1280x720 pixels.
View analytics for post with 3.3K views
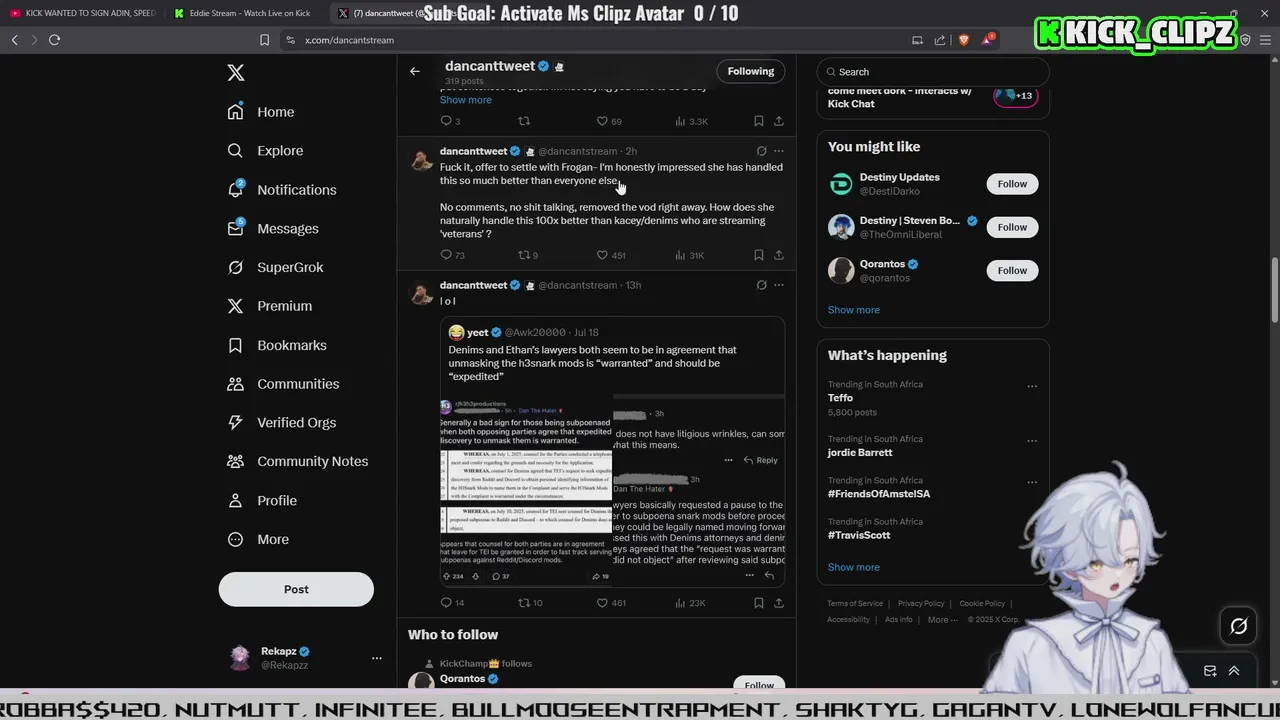point(691,121)
